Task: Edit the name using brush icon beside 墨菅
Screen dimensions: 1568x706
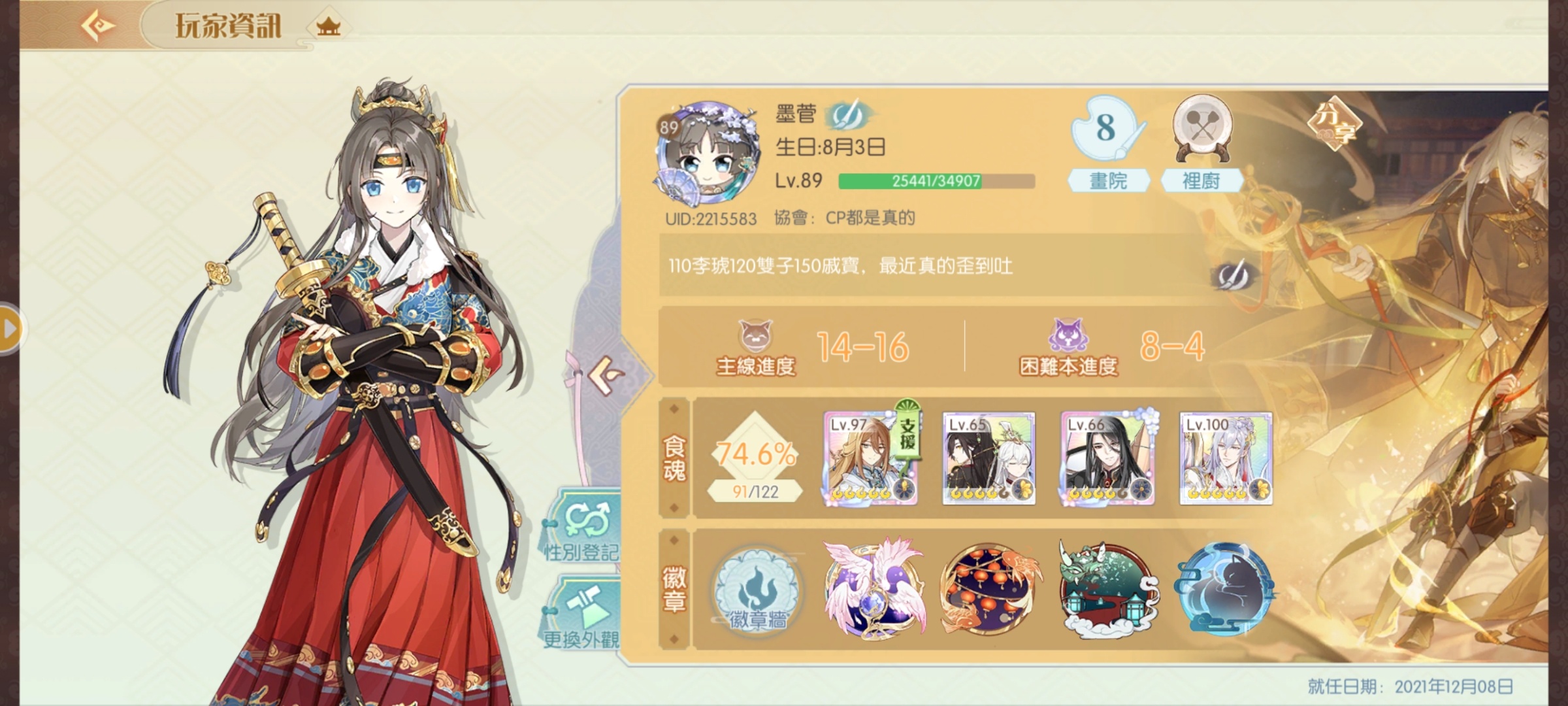Action: click(x=848, y=115)
